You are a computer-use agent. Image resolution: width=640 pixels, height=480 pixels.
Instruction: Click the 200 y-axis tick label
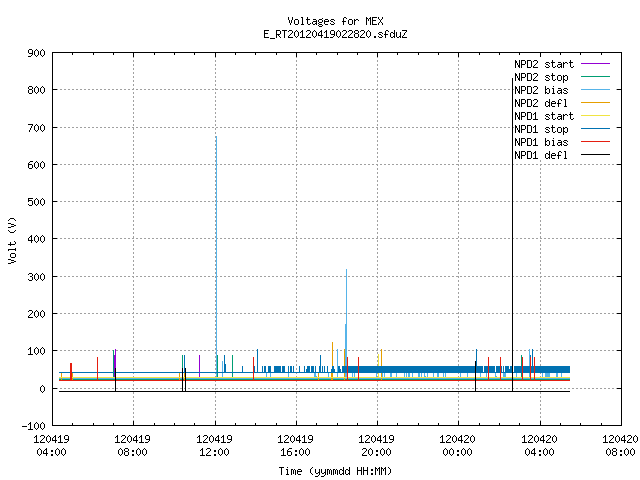pos(36,314)
